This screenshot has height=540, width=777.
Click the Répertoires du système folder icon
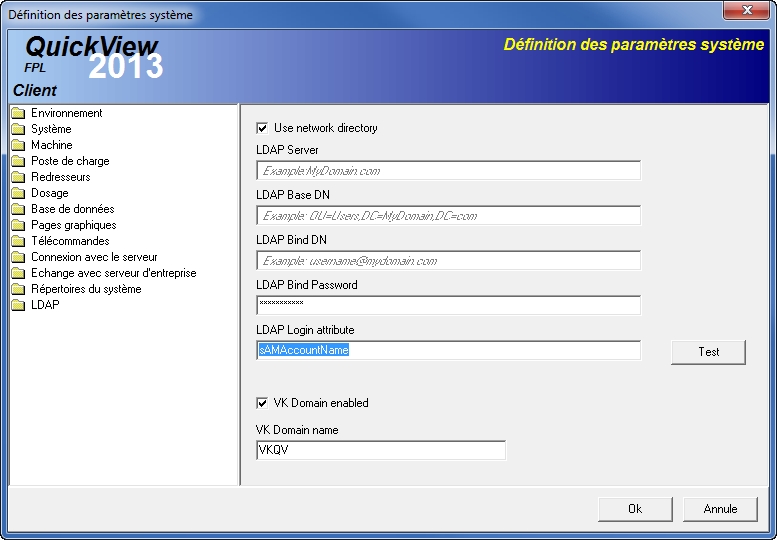[x=18, y=289]
